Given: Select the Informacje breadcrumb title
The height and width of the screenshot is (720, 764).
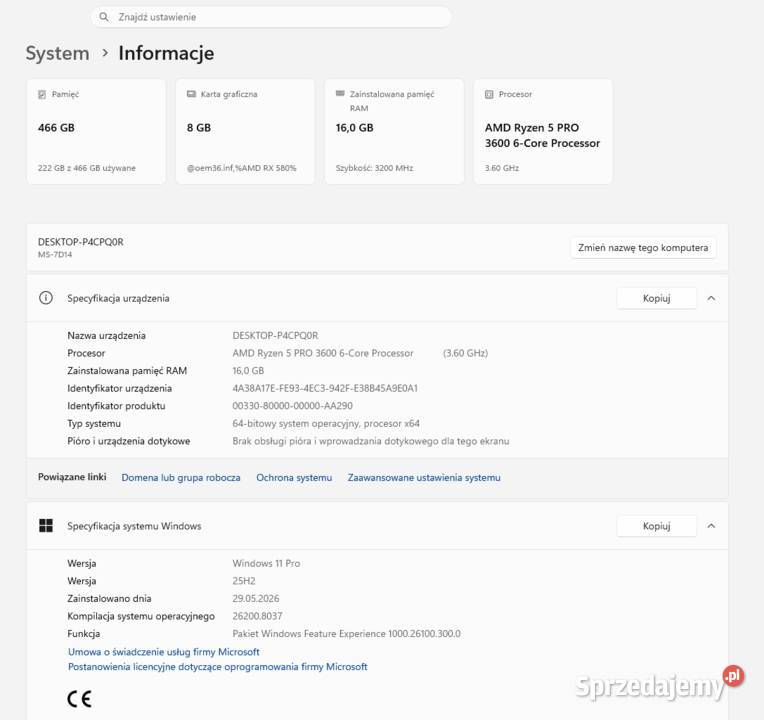Looking at the screenshot, I should [166, 54].
